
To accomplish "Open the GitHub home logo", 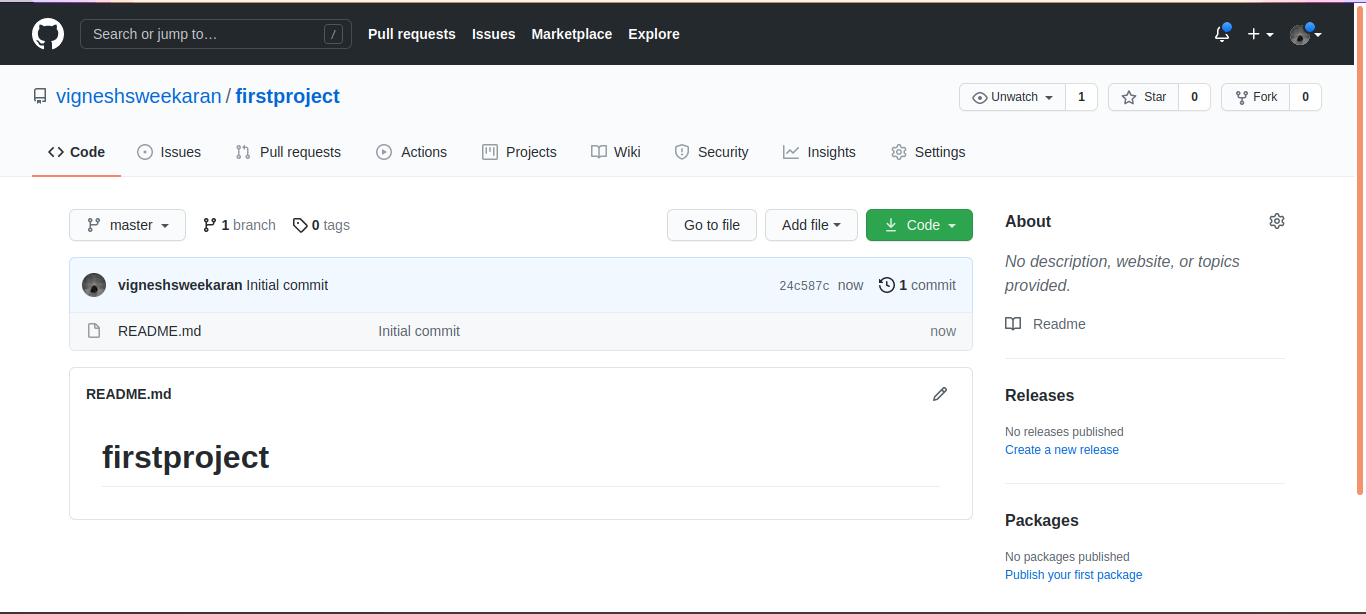I will point(48,34).
